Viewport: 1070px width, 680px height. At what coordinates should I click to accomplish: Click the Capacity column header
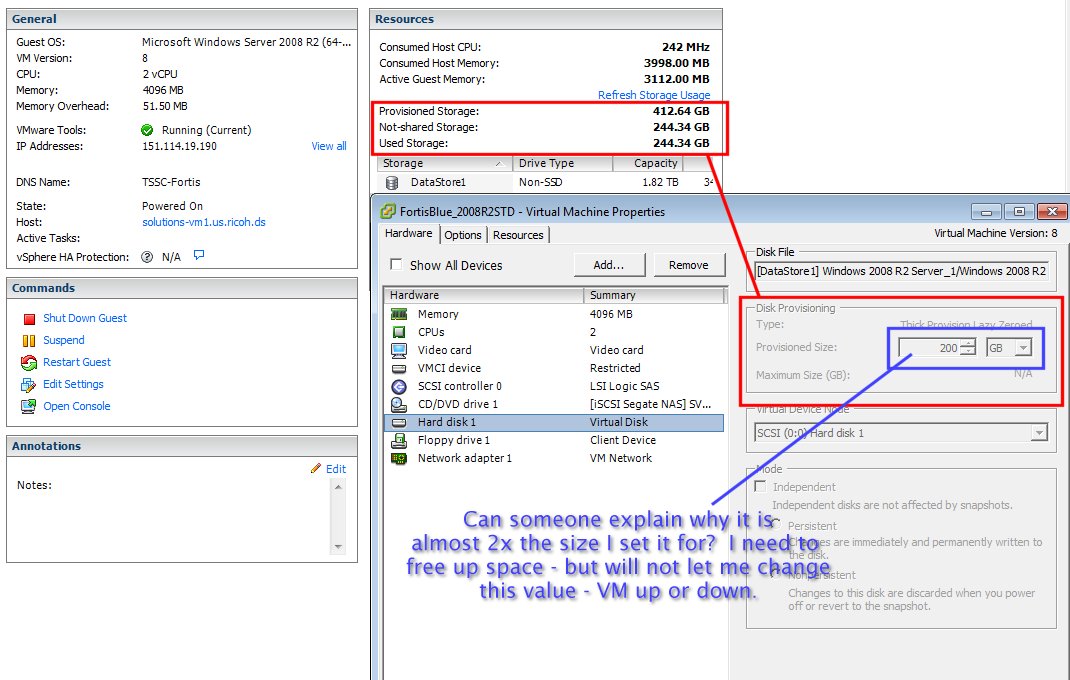(648, 164)
